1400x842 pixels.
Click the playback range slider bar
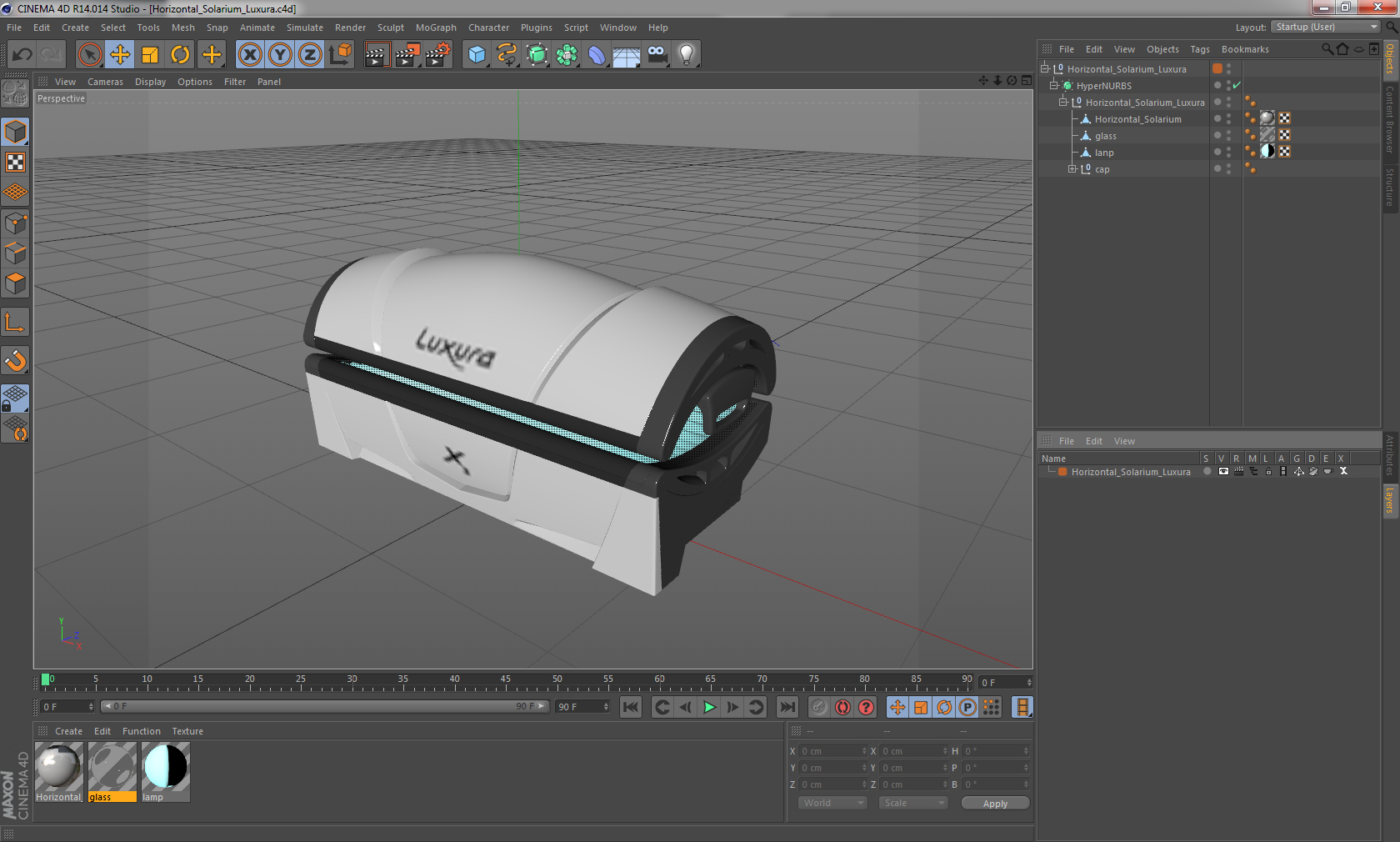(x=325, y=706)
